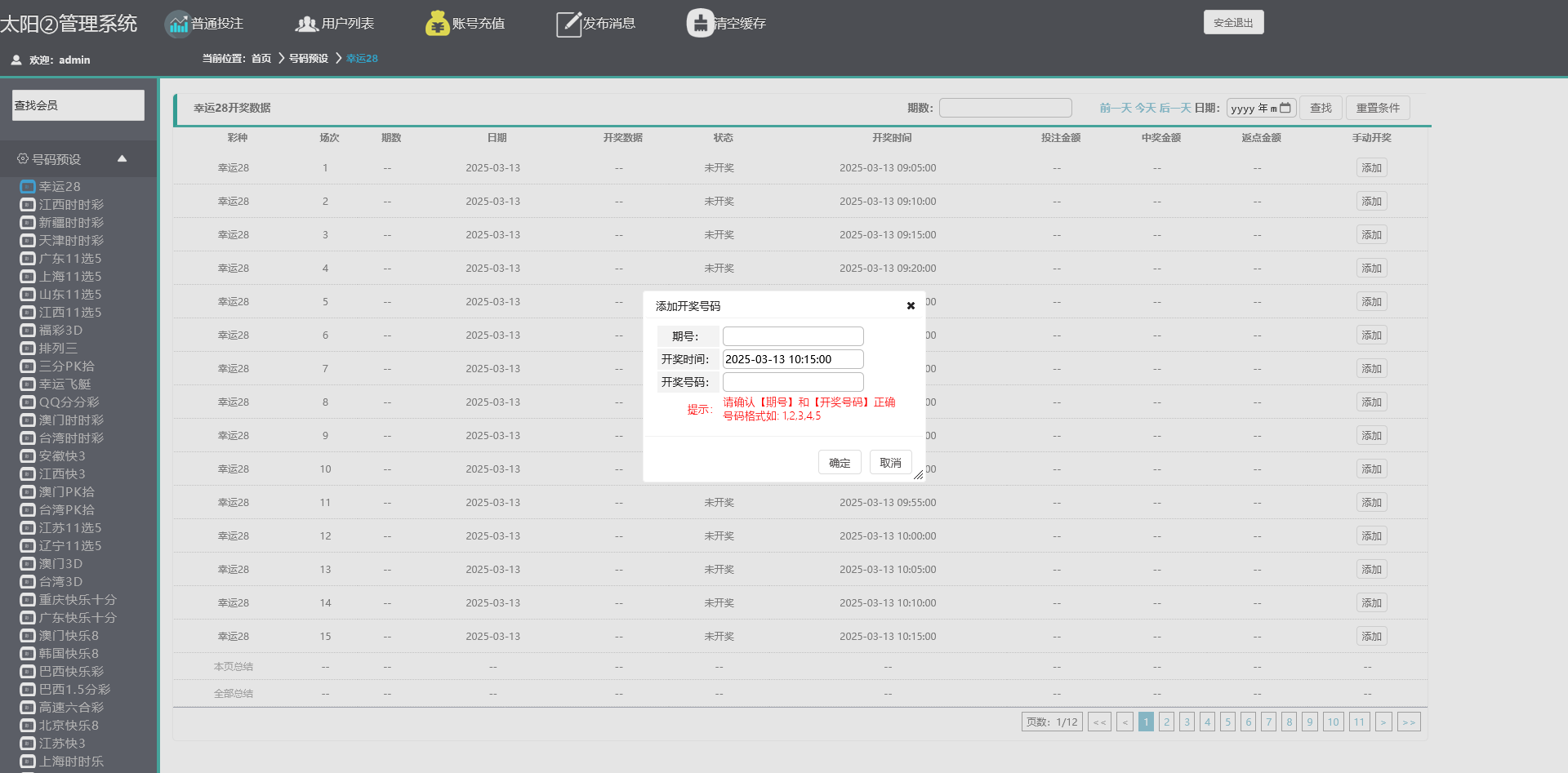Click the single next page > button
Screen dimensions: 1568x773
(x=1383, y=722)
